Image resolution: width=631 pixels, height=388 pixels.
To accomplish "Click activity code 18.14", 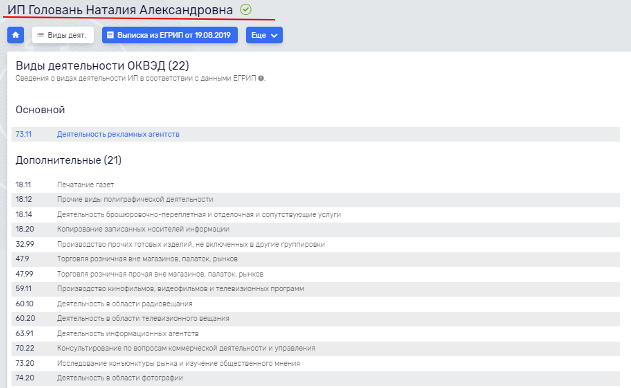I will pyautogui.click(x=24, y=215).
